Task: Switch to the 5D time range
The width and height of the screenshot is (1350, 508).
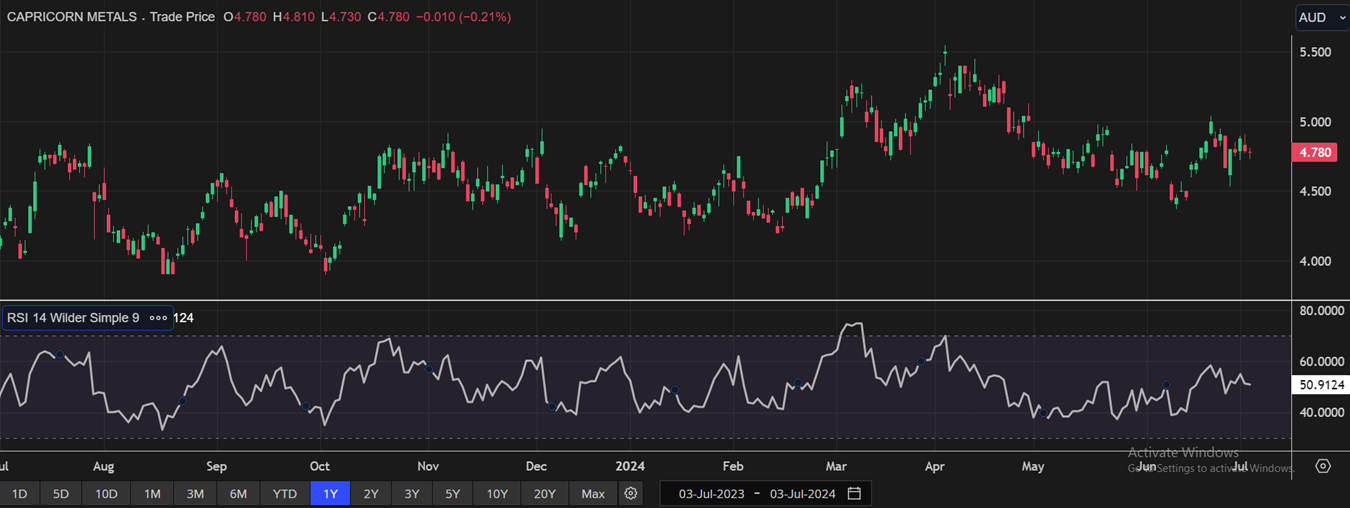Action: 61,493
